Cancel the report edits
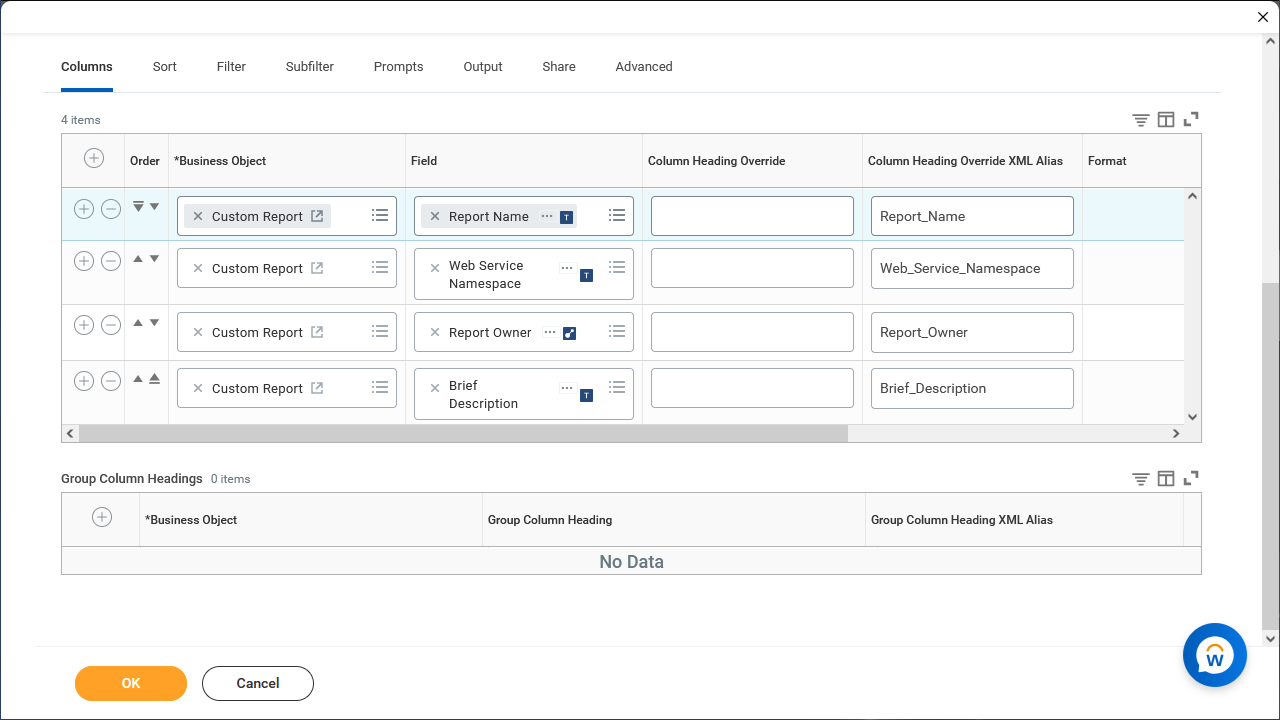Screen dimensions: 1280x720 [x=257, y=683]
